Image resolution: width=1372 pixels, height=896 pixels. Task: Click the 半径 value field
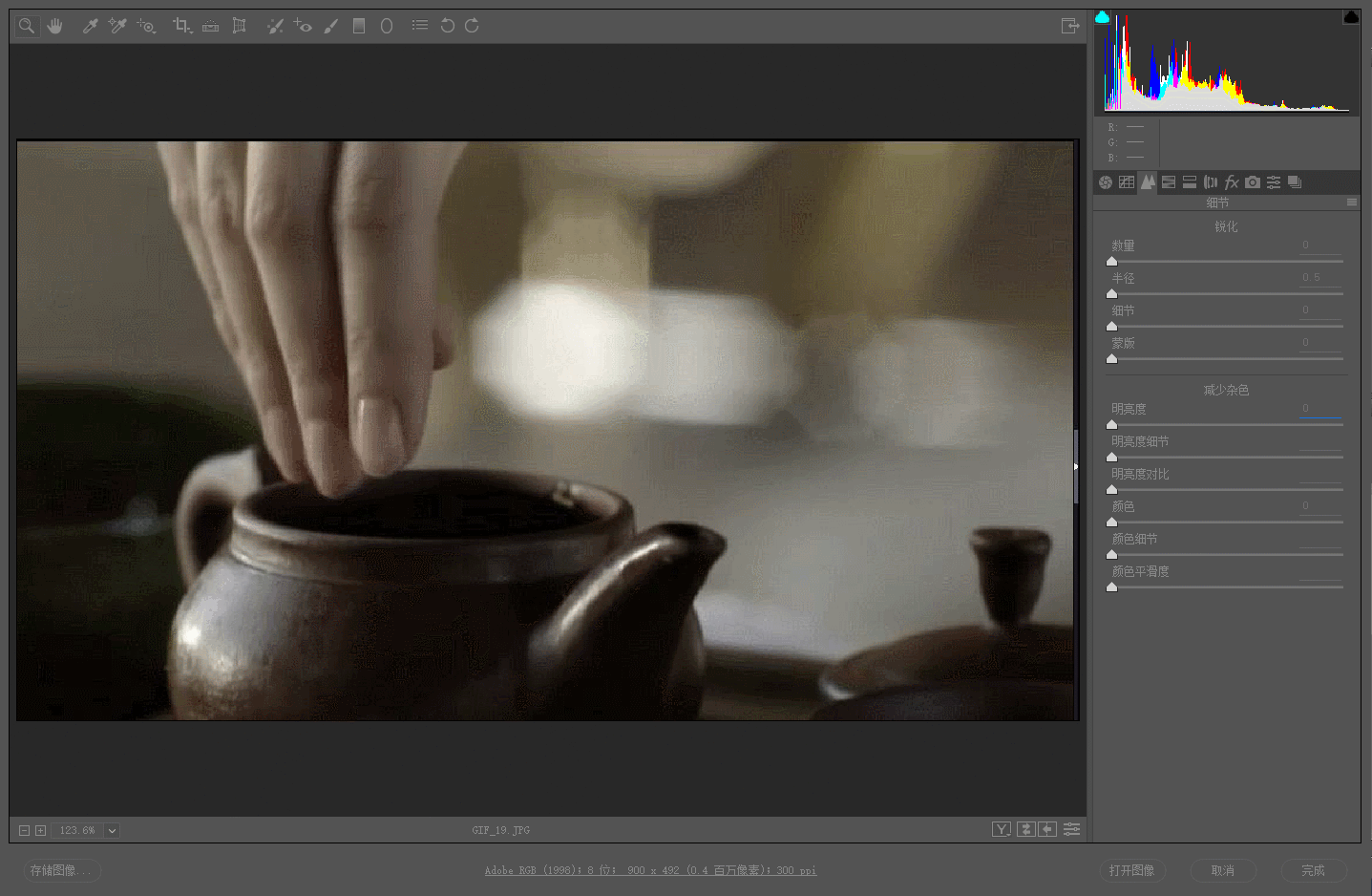point(1319,278)
